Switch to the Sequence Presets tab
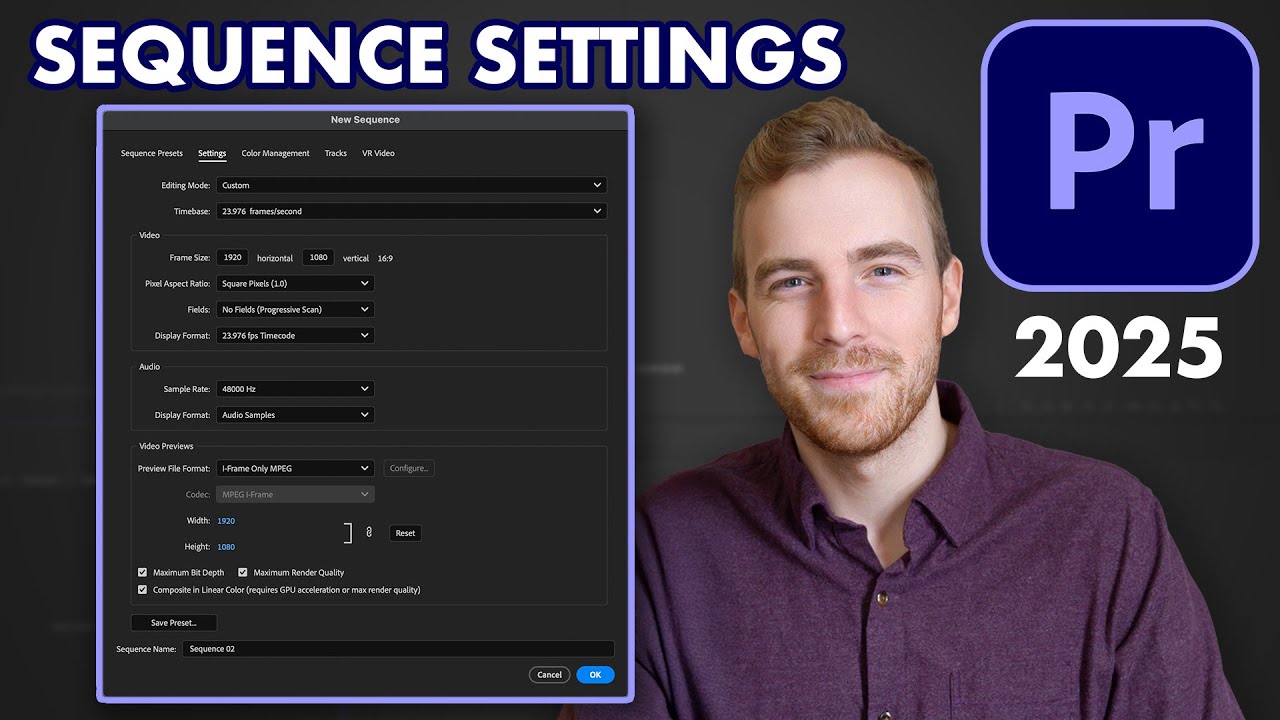Viewport: 1280px width, 720px height. 152,153
